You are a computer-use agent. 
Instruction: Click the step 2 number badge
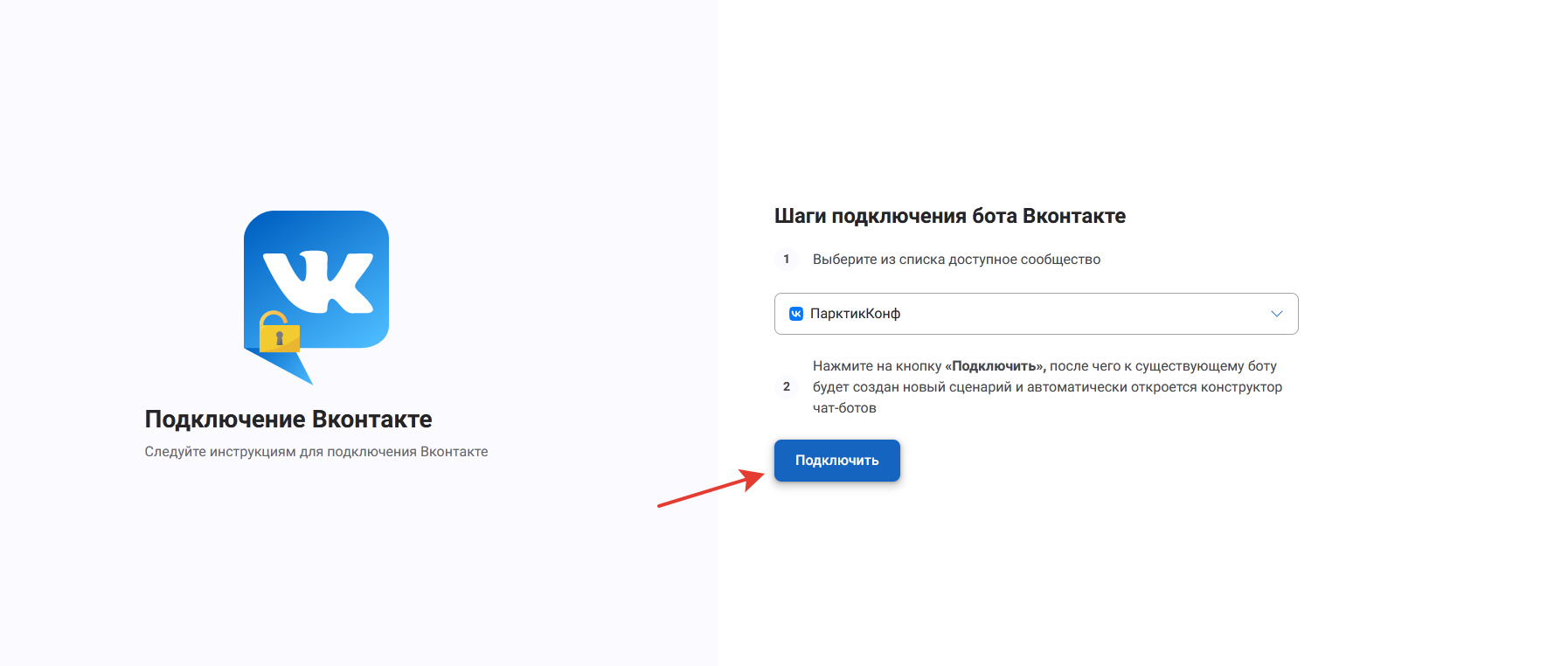click(787, 387)
